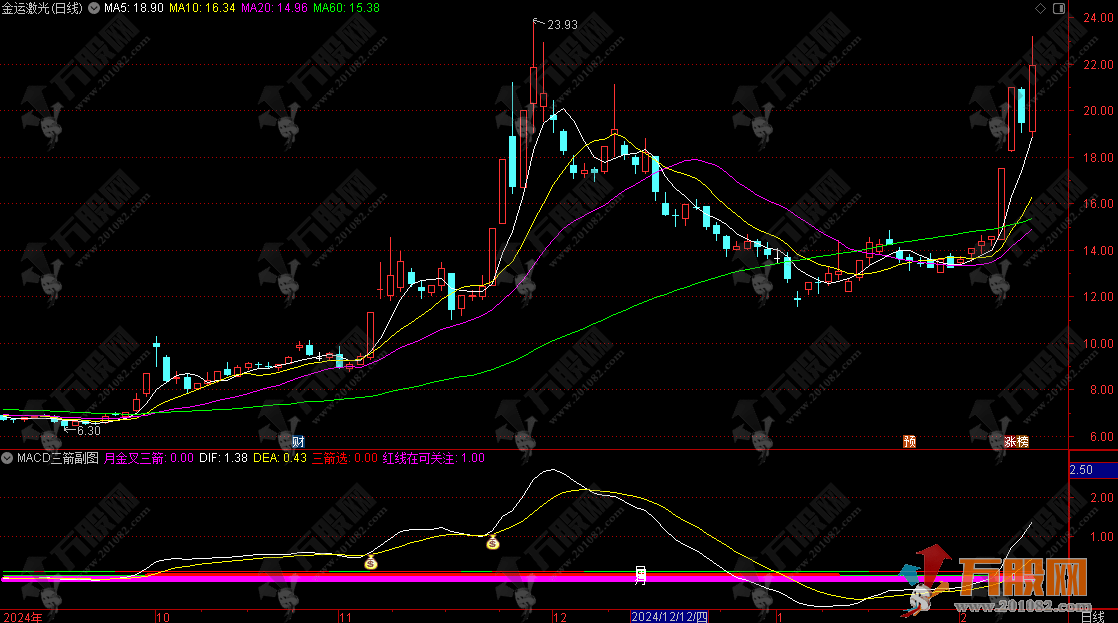
Task: Click the diamond icon at top right
Action: tap(1040, 8)
